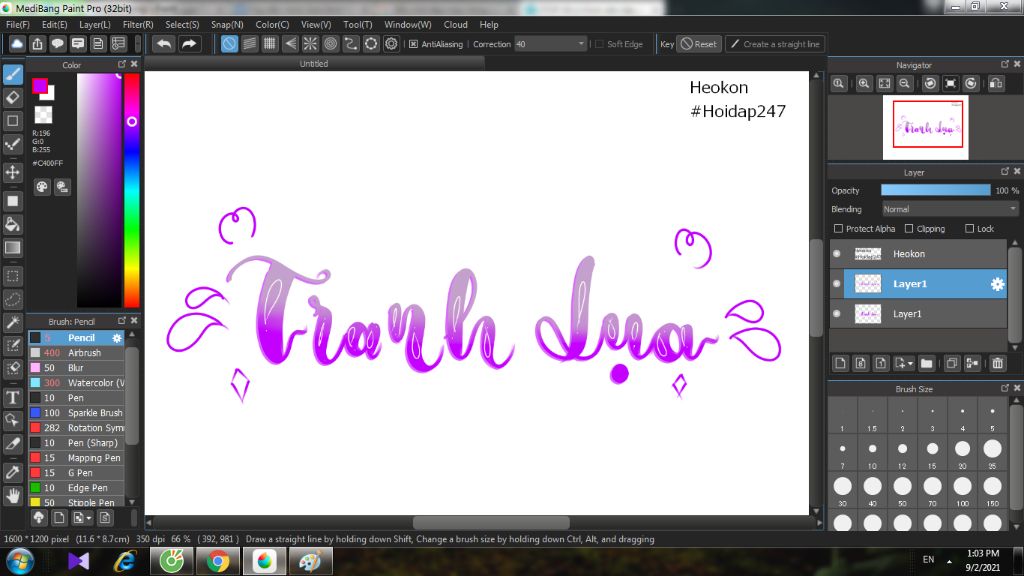Expand the add-layer dropdown arrow
This screenshot has width=1024, height=576.
point(910,364)
